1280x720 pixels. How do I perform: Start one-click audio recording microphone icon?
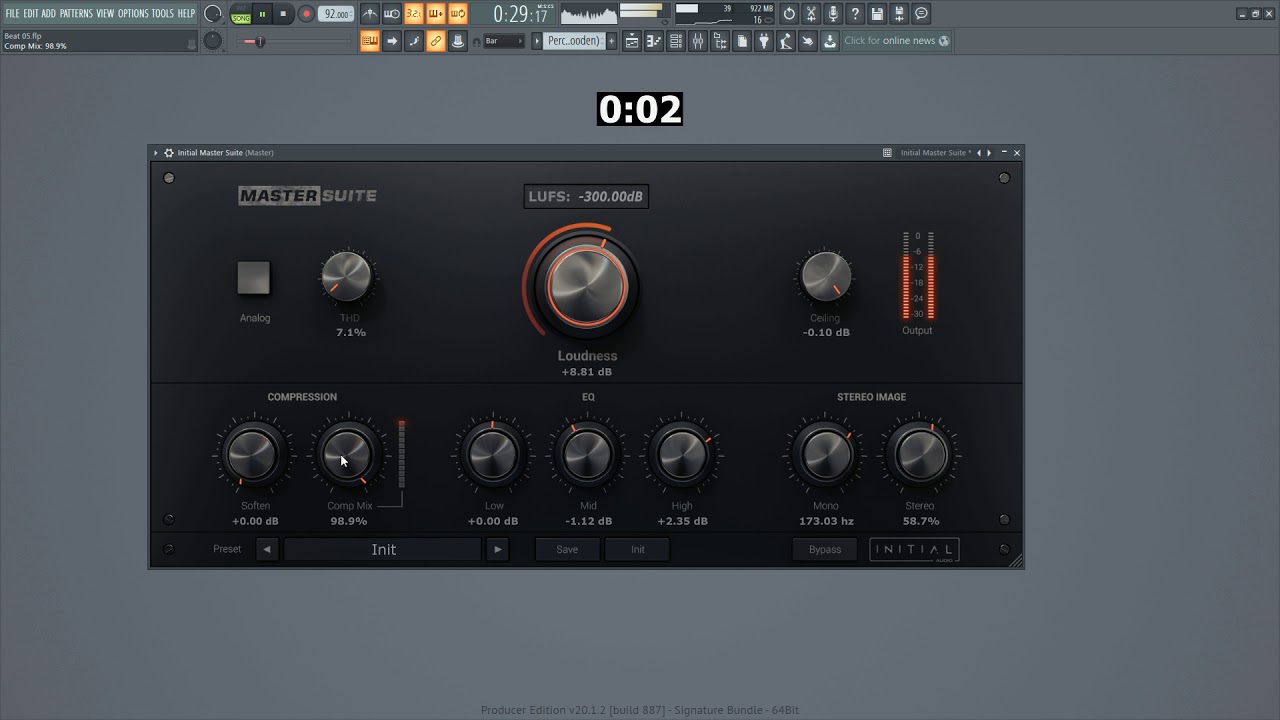tap(833, 14)
